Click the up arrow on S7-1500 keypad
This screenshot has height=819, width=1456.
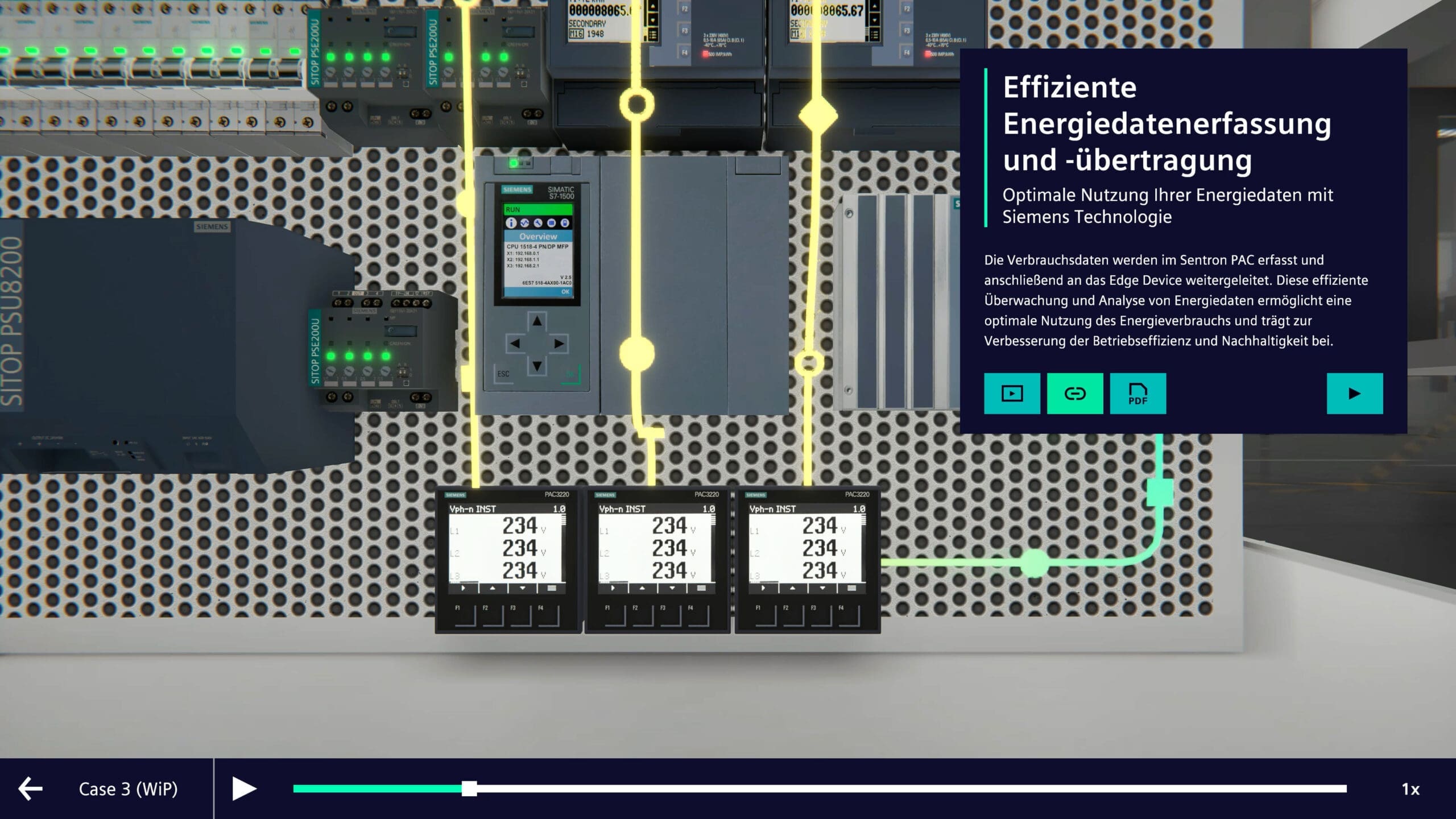click(x=537, y=321)
